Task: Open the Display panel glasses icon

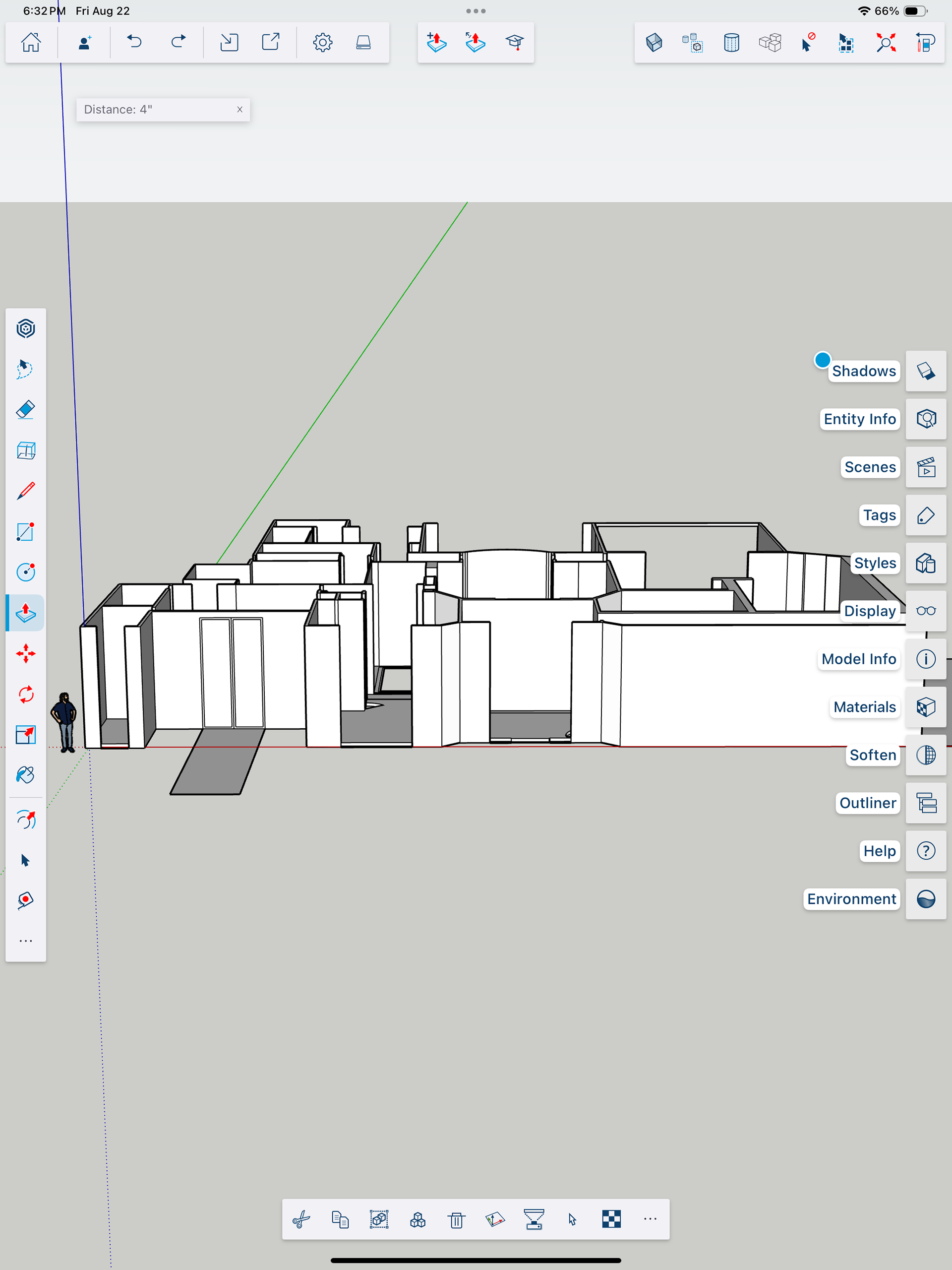Action: coord(925,611)
